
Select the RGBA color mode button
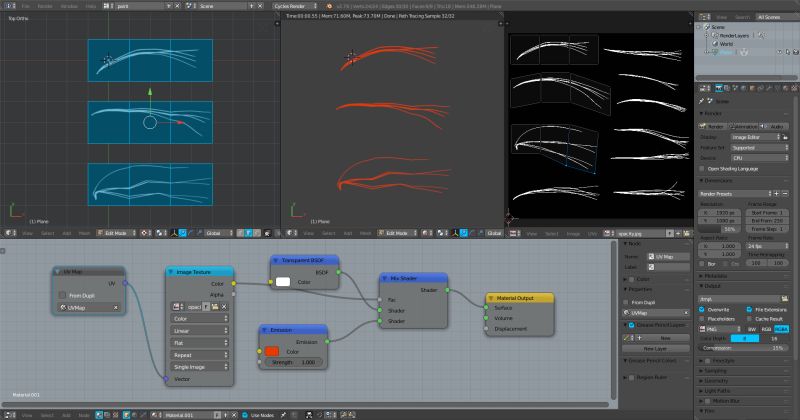click(781, 329)
